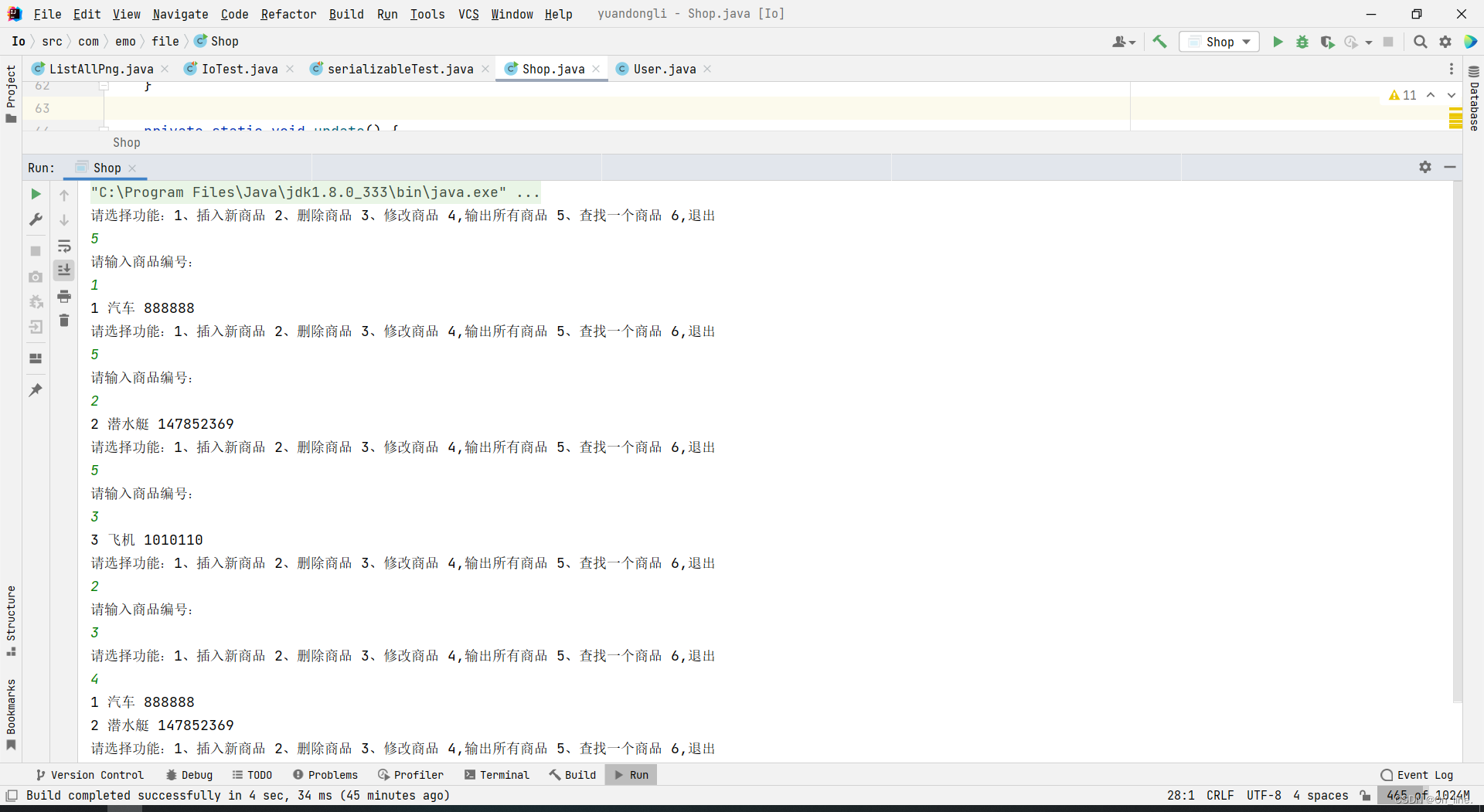Build project with the hammer icon
This screenshot has height=812, width=1484.
(x=1159, y=42)
